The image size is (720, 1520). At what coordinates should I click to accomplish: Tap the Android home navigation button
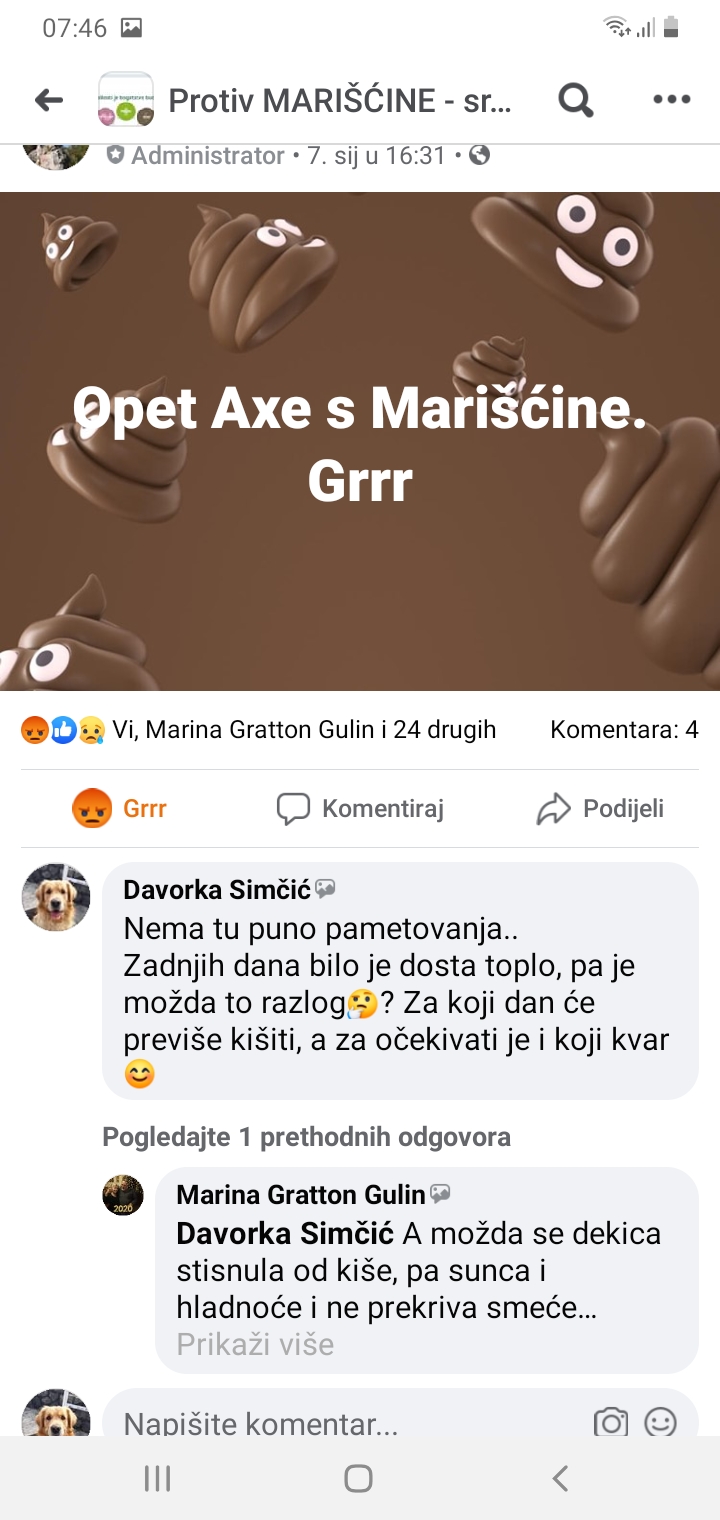(x=358, y=1478)
